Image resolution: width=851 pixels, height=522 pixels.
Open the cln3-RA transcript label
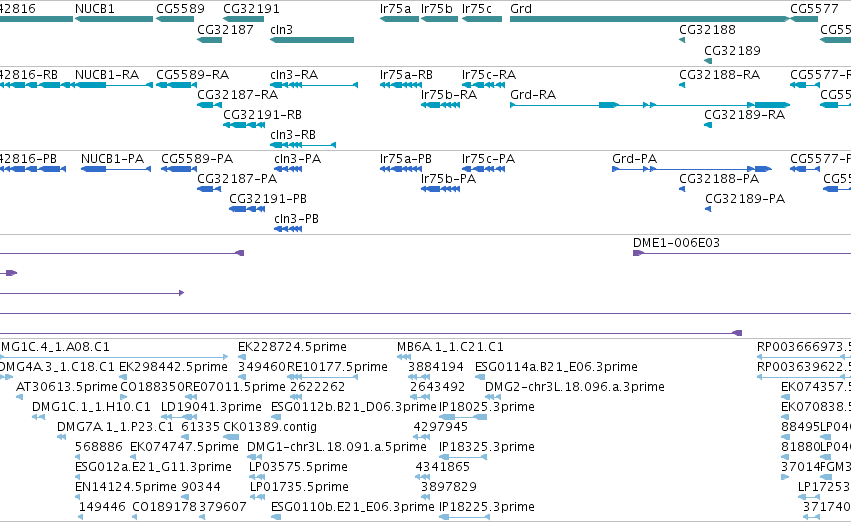tap(294, 74)
